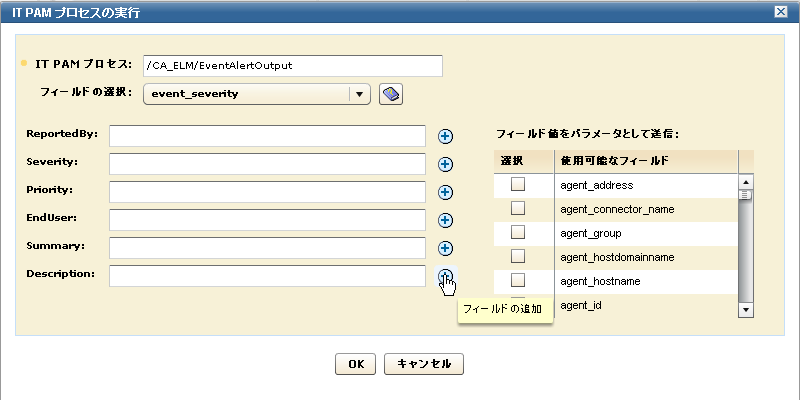800x400 pixels.
Task: Enable the agent_hostname checkbox
Action: (518, 280)
